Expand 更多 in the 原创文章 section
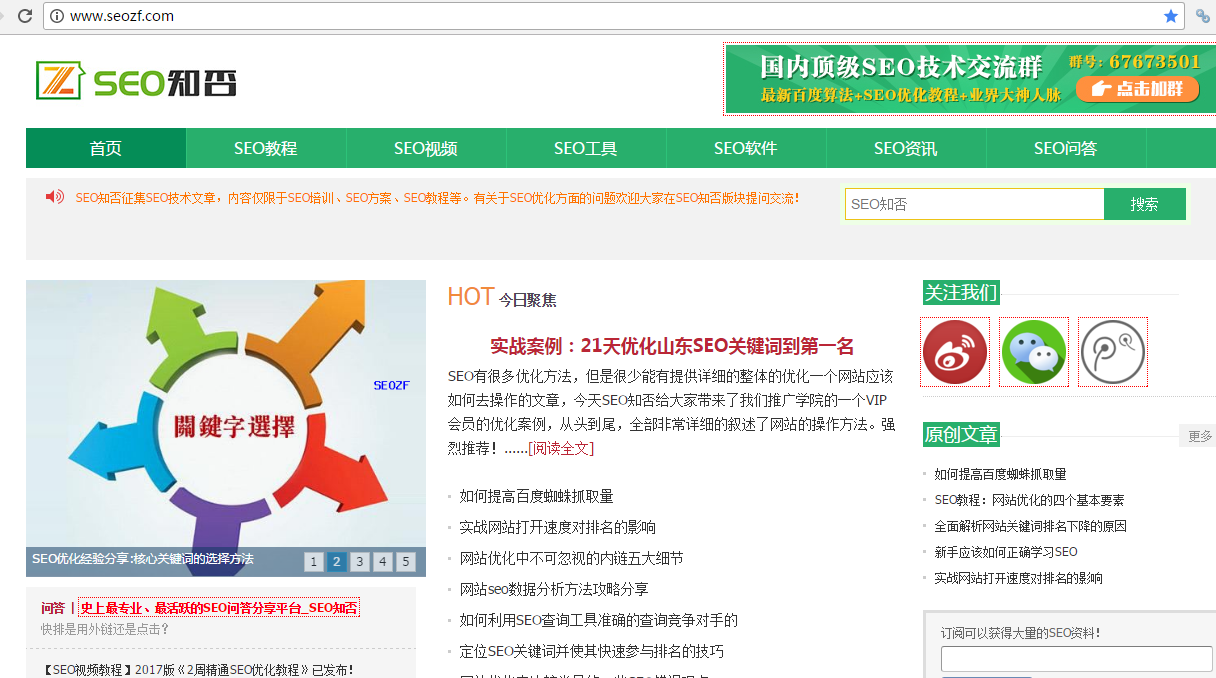Image resolution: width=1216 pixels, height=678 pixels. point(1199,436)
